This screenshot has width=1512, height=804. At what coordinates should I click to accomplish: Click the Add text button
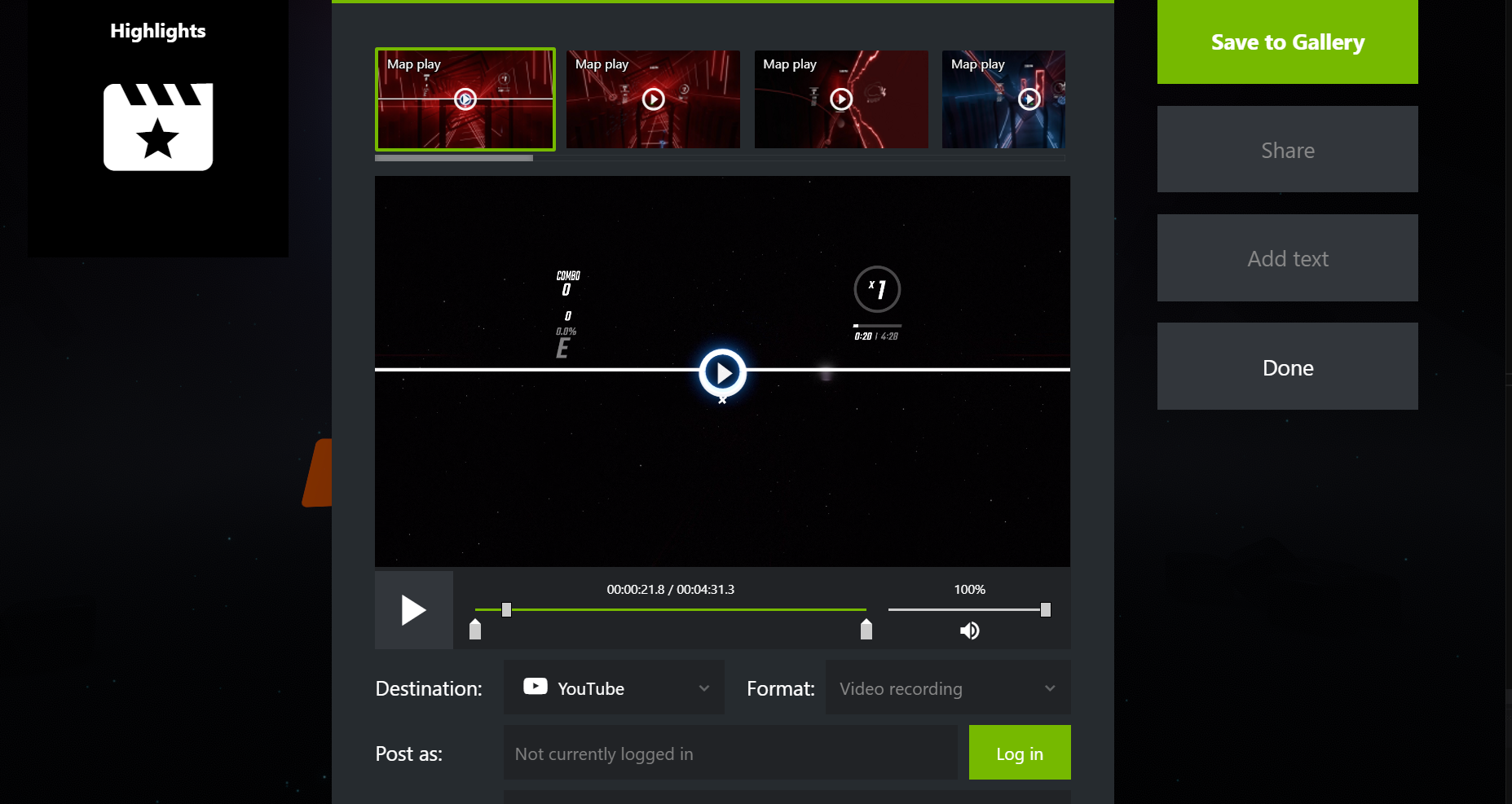point(1288,258)
